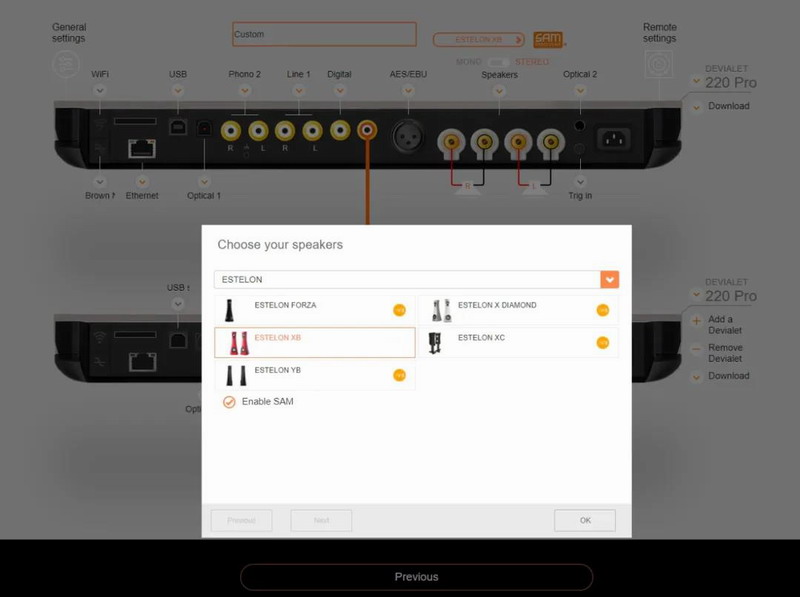Open the General settings icon
The height and width of the screenshot is (597, 800).
pos(66,64)
